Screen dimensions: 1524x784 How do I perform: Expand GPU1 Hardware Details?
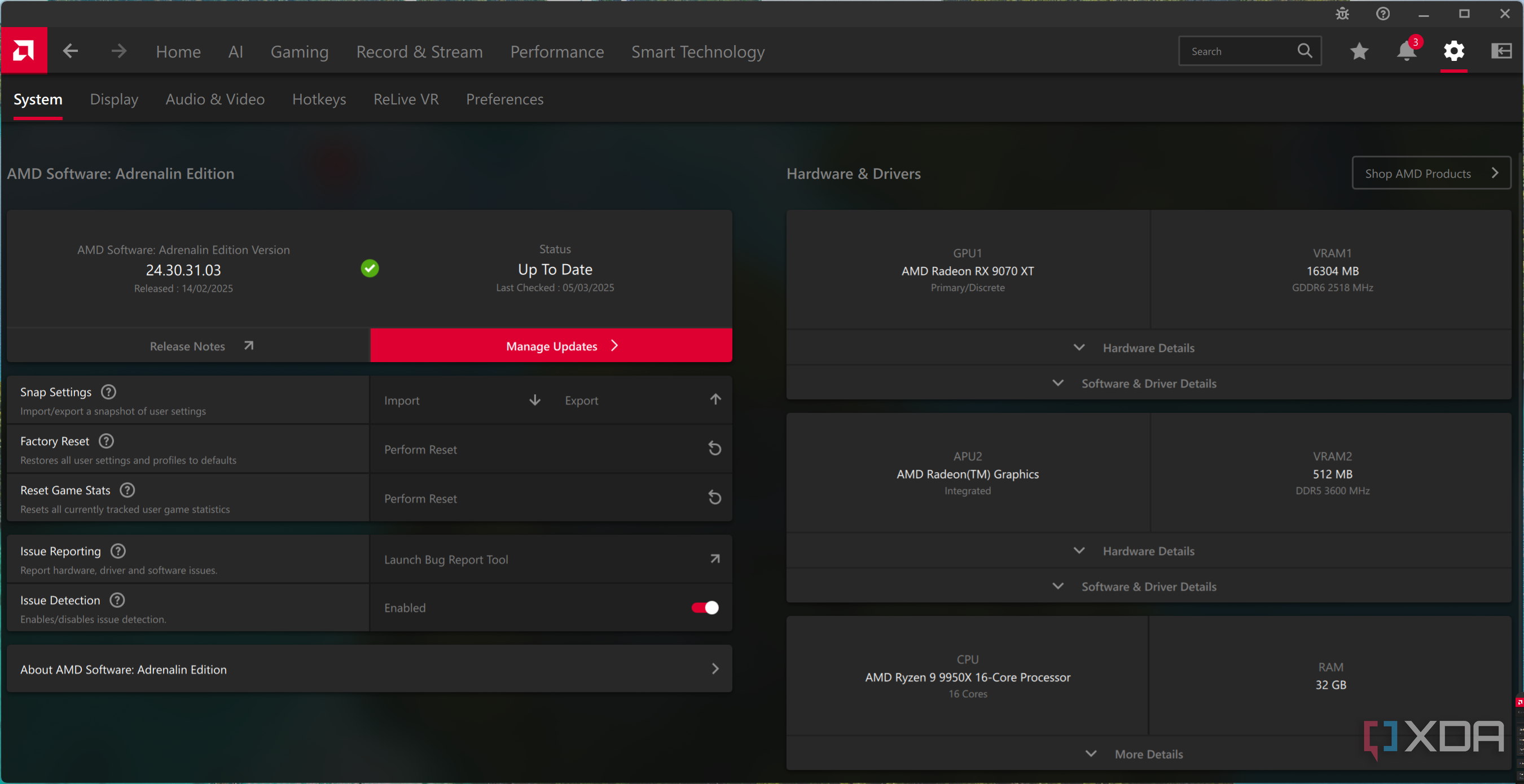tap(1148, 347)
